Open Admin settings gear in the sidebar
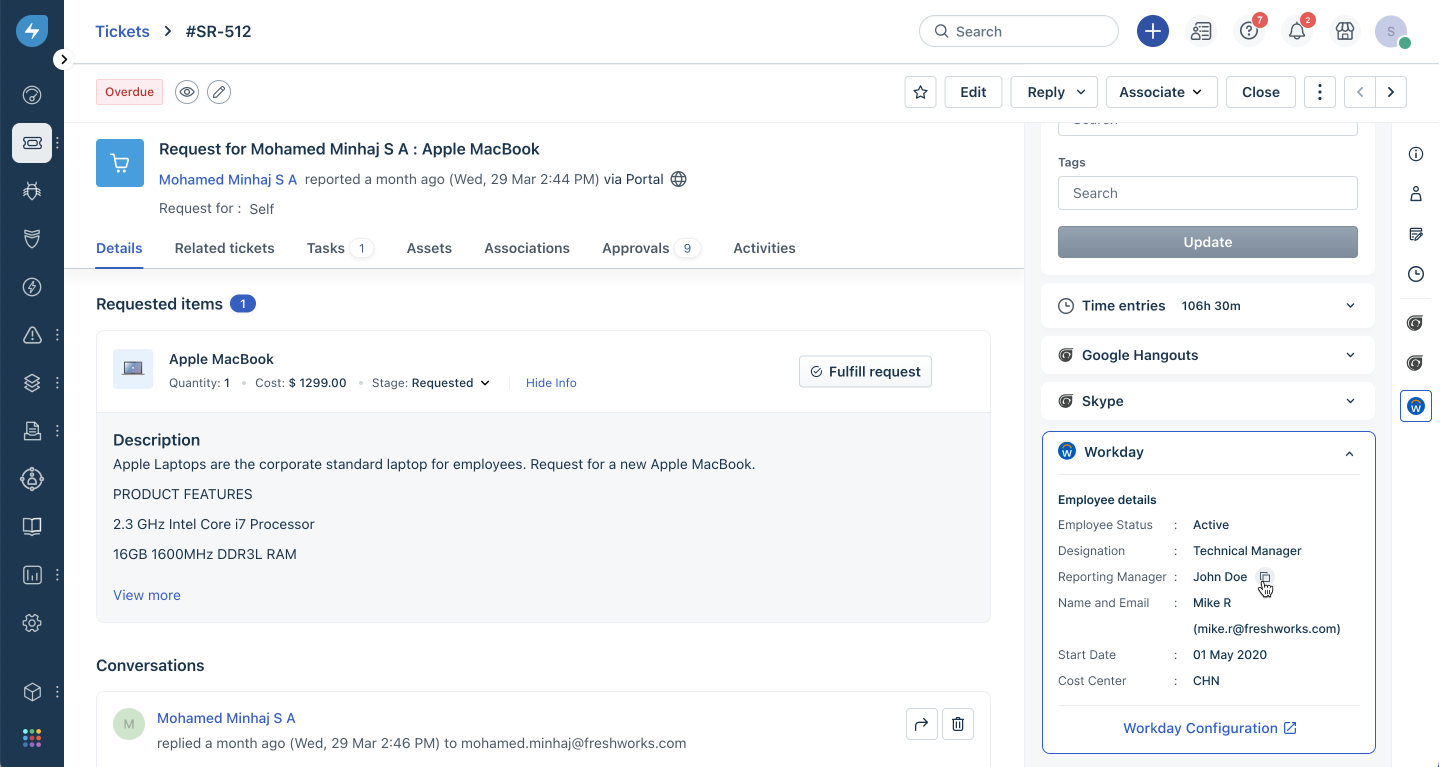This screenshot has width=1440, height=767. tap(32, 623)
